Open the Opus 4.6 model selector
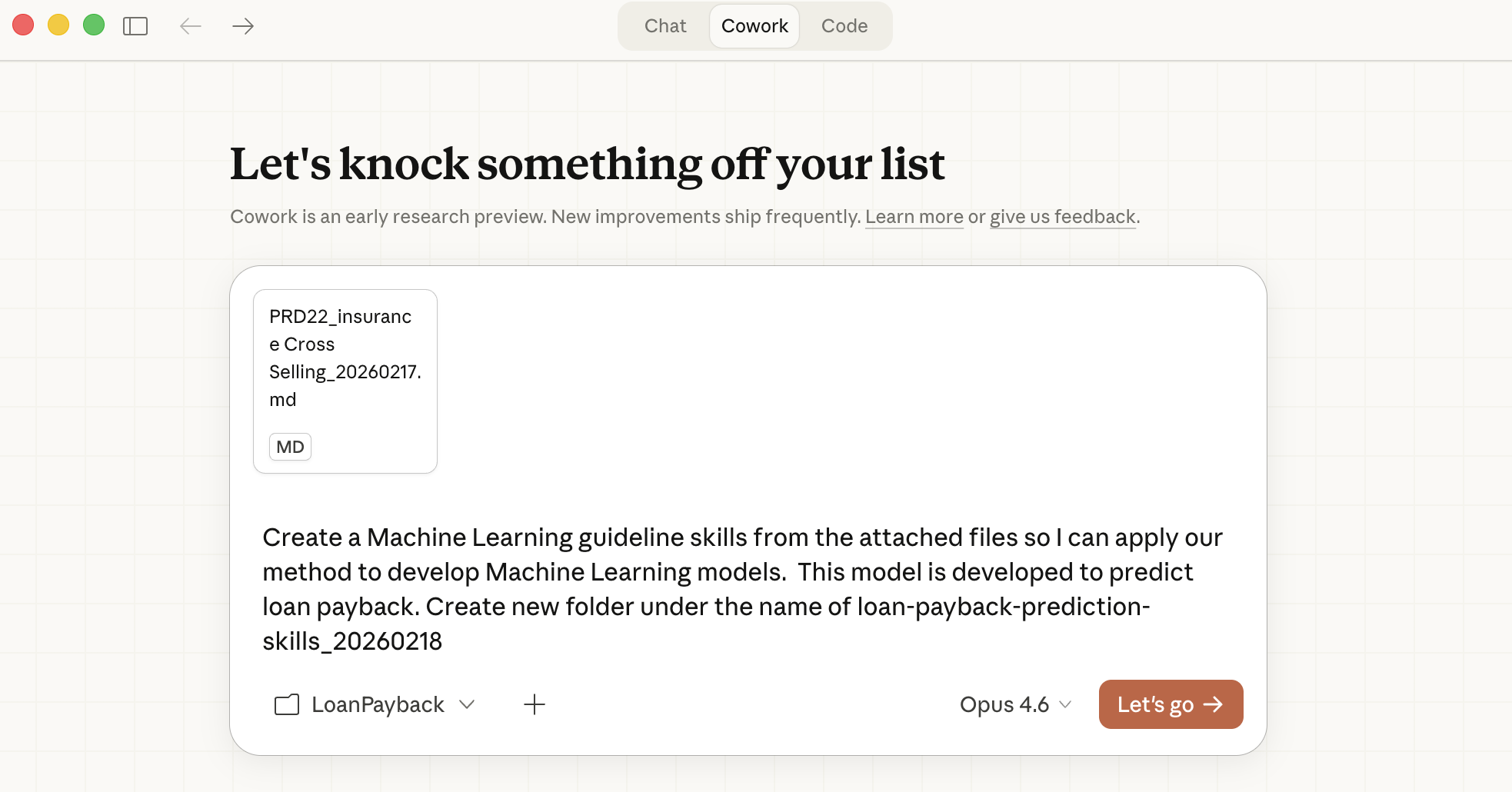 tap(1015, 704)
